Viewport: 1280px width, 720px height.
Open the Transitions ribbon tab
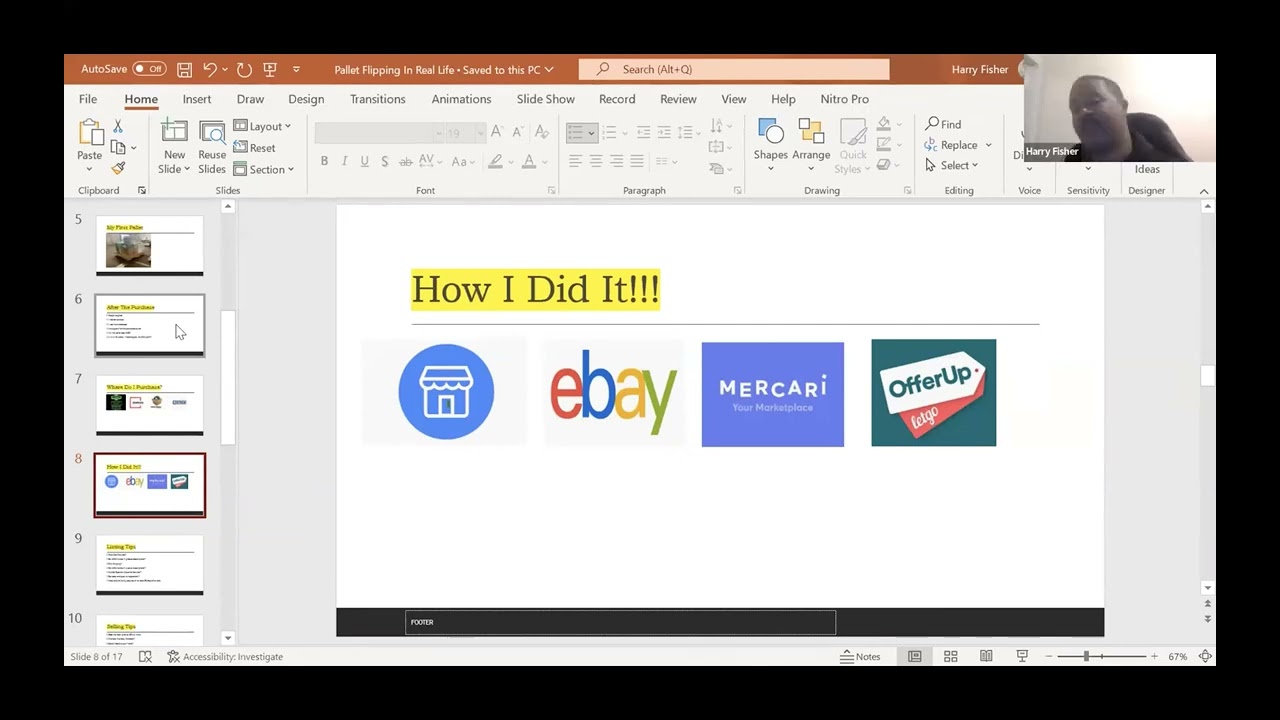click(378, 99)
